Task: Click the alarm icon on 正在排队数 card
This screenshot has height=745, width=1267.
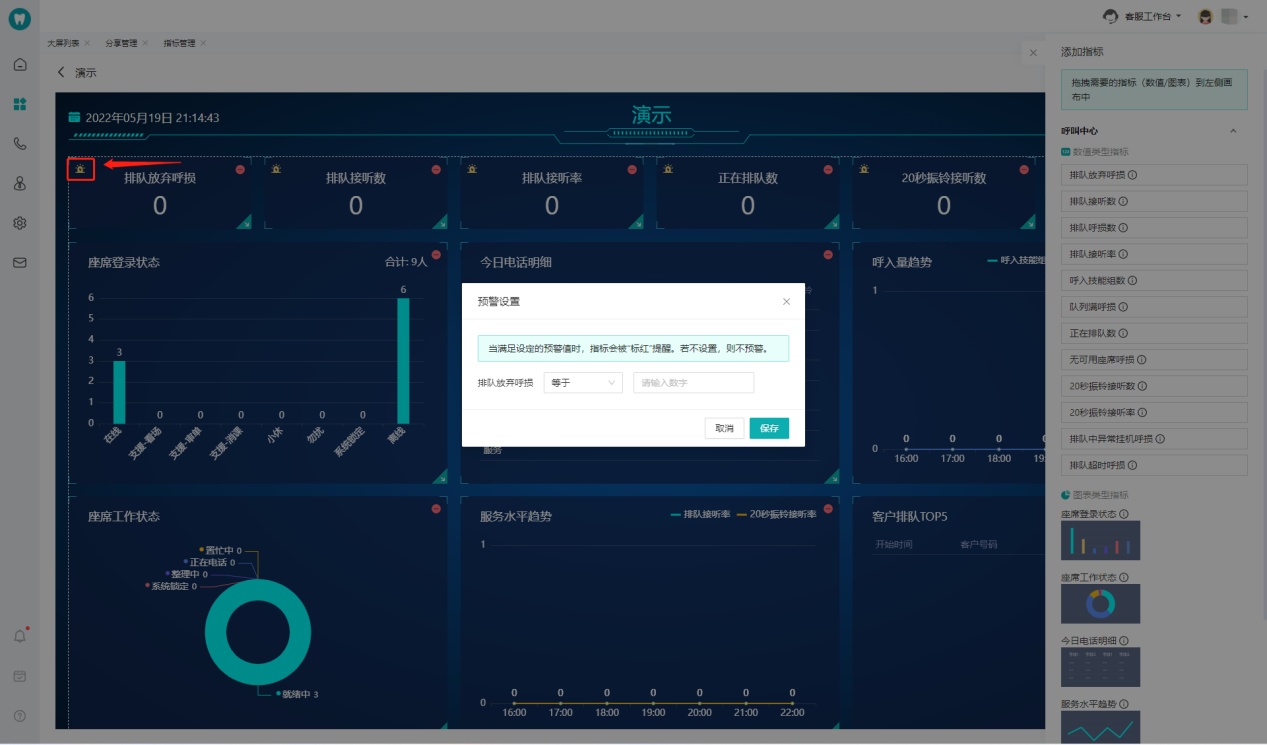Action: coord(668,169)
